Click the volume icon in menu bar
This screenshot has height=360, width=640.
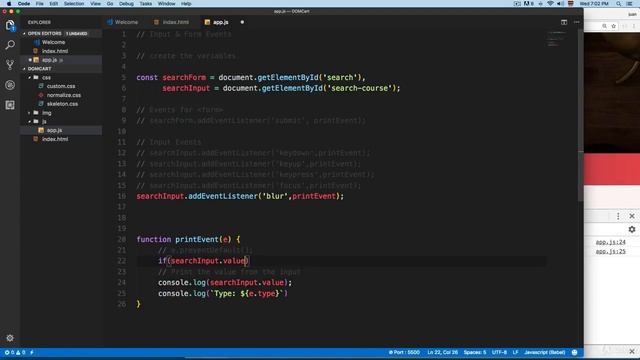pyautogui.click(x=560, y=4)
